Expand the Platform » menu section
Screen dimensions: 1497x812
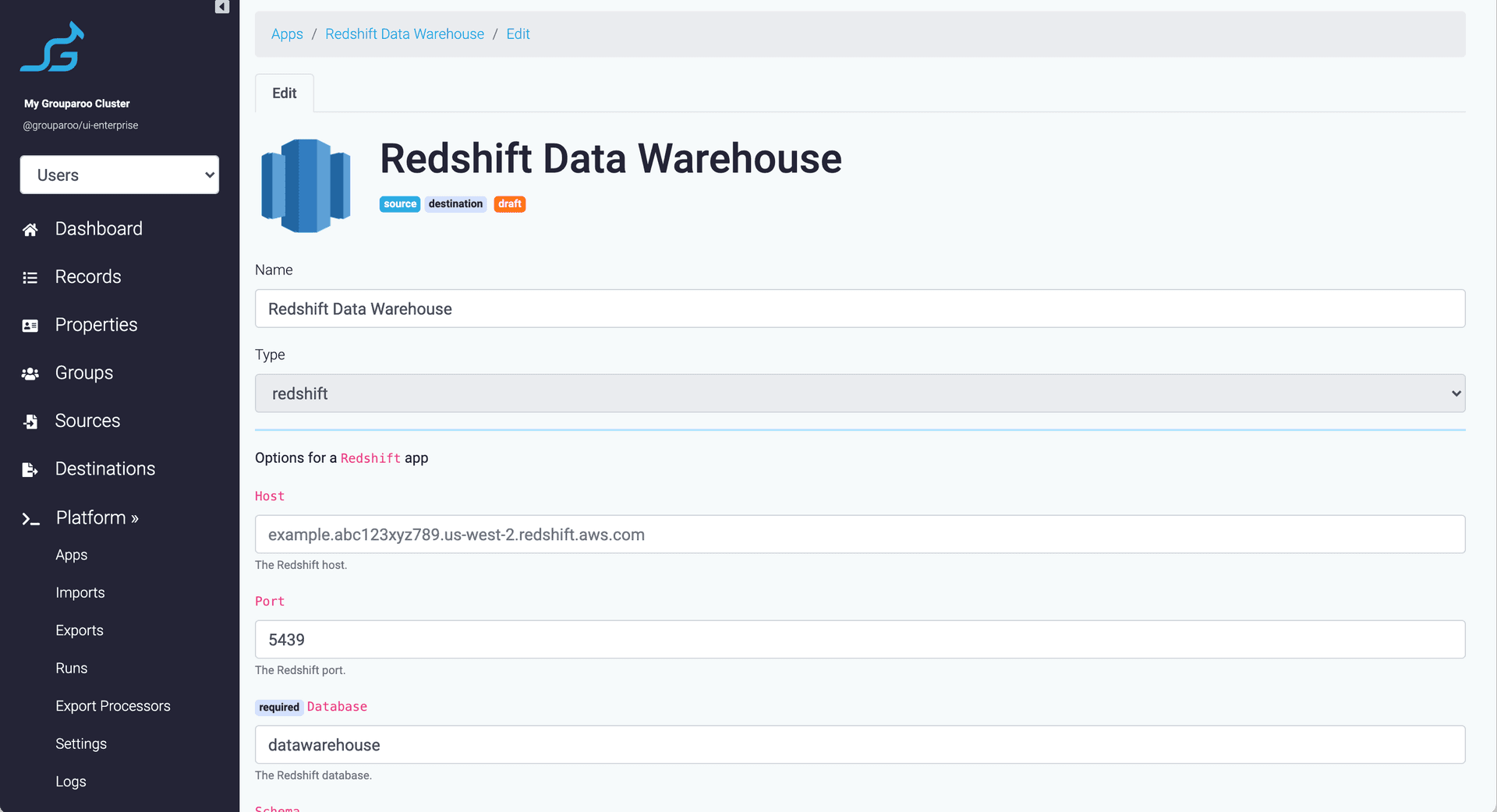click(x=97, y=517)
